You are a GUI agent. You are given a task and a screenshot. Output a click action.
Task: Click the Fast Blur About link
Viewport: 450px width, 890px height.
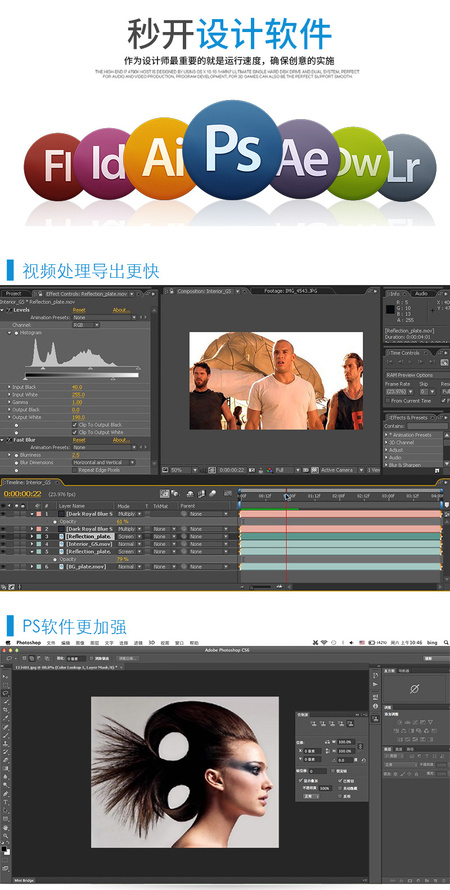click(121, 440)
